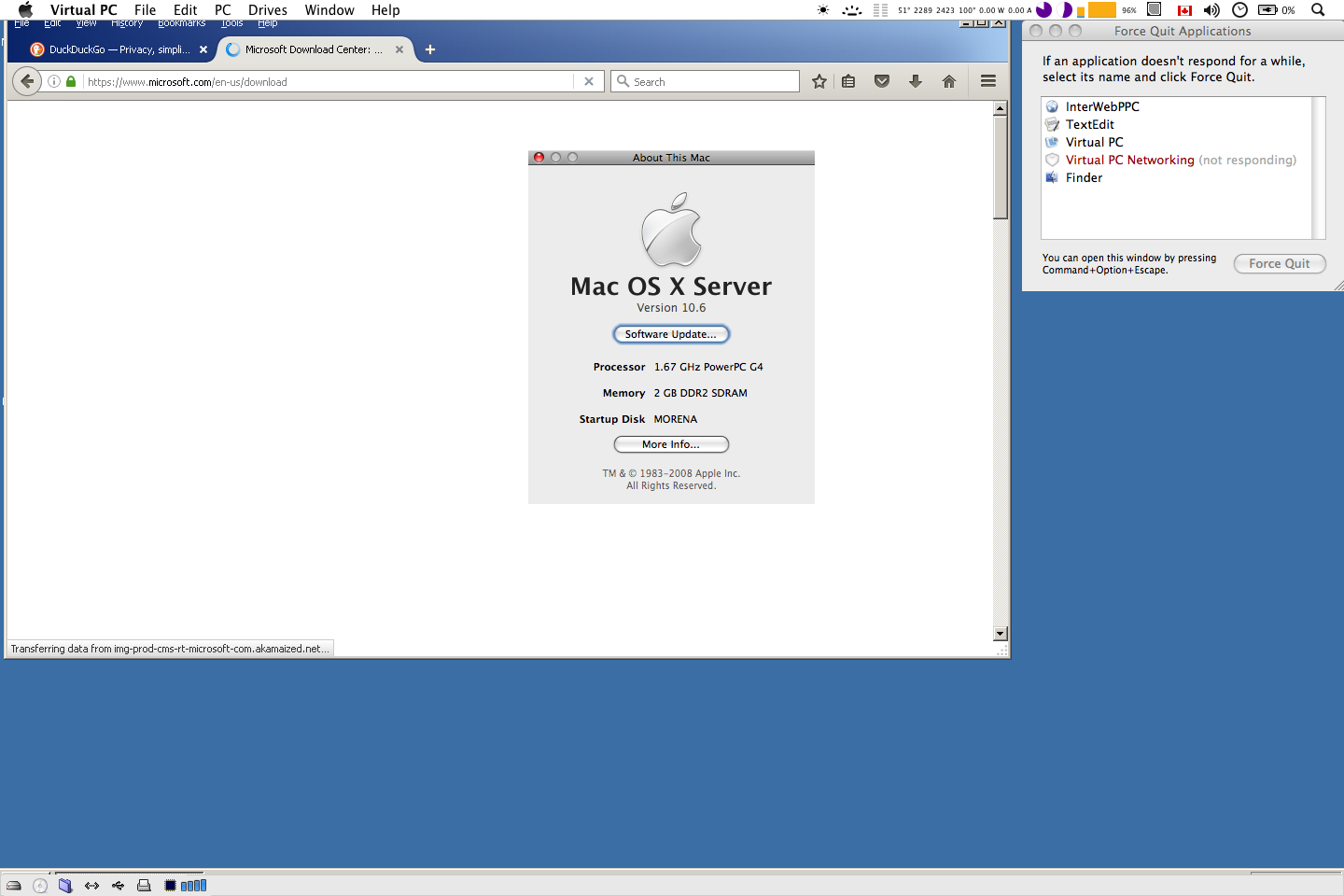This screenshot has height=896, width=1344.
Task: Click the brightness sun icon in menu bar
Action: (x=823, y=10)
